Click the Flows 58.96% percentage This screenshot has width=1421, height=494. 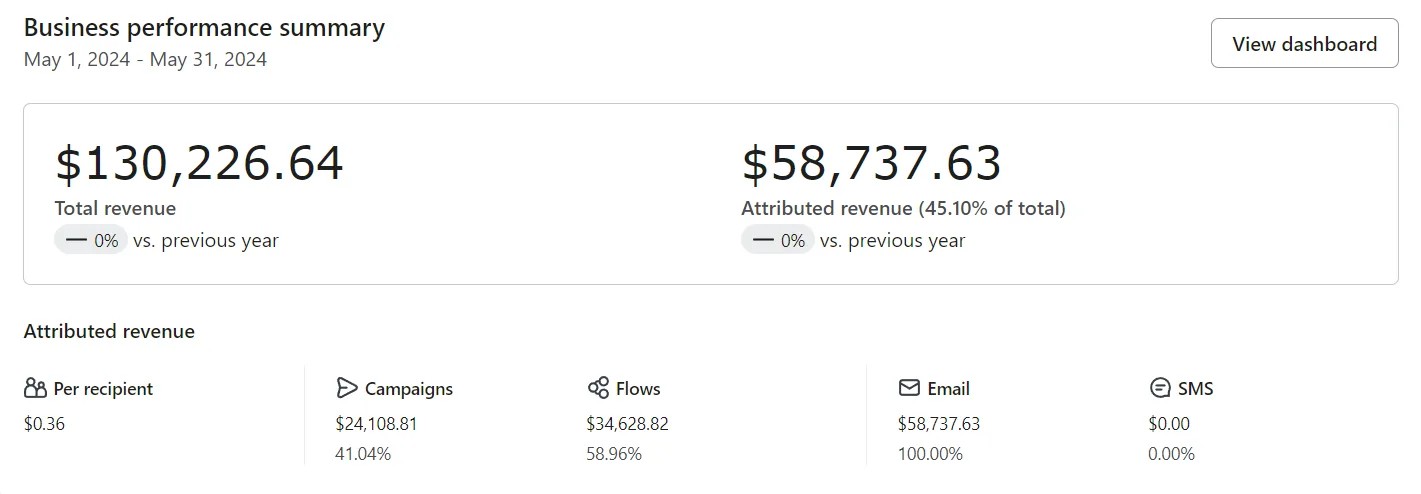tap(614, 454)
